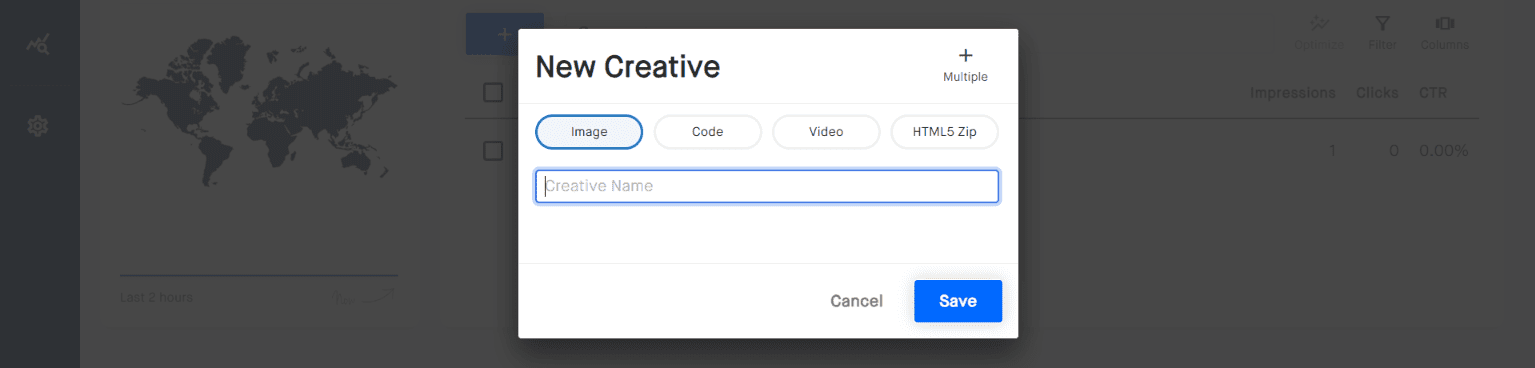Open settings gear in the sidebar
This screenshot has width=1535, height=368.
tap(39, 126)
